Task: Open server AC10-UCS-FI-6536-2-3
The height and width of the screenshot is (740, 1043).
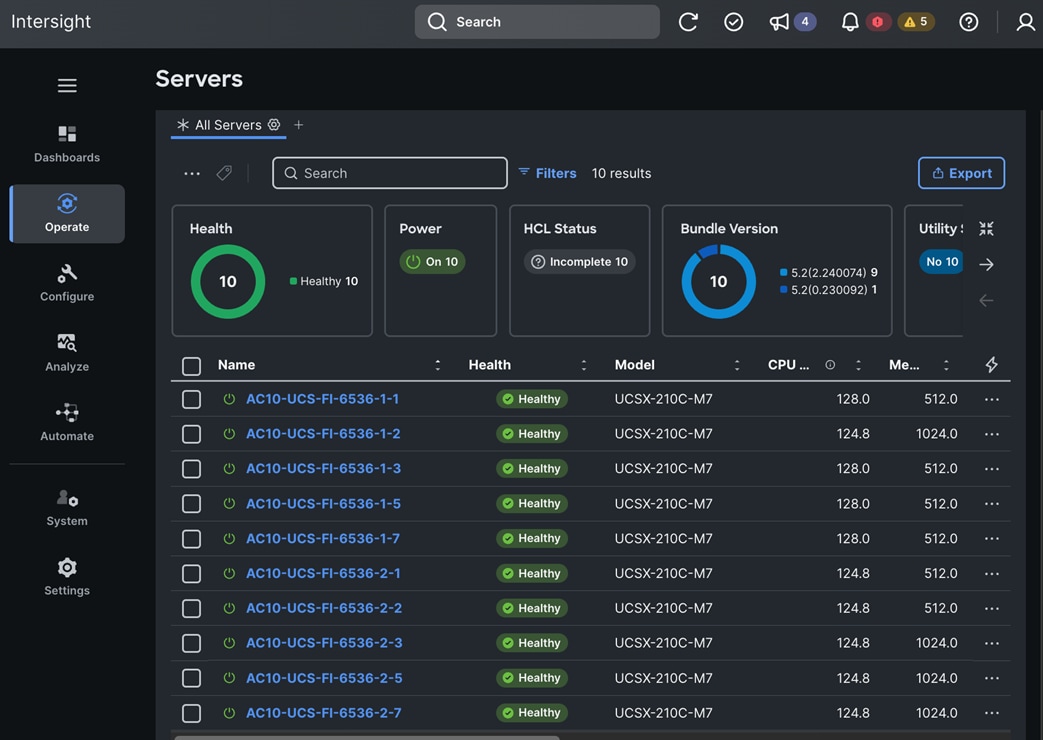Action: click(324, 643)
